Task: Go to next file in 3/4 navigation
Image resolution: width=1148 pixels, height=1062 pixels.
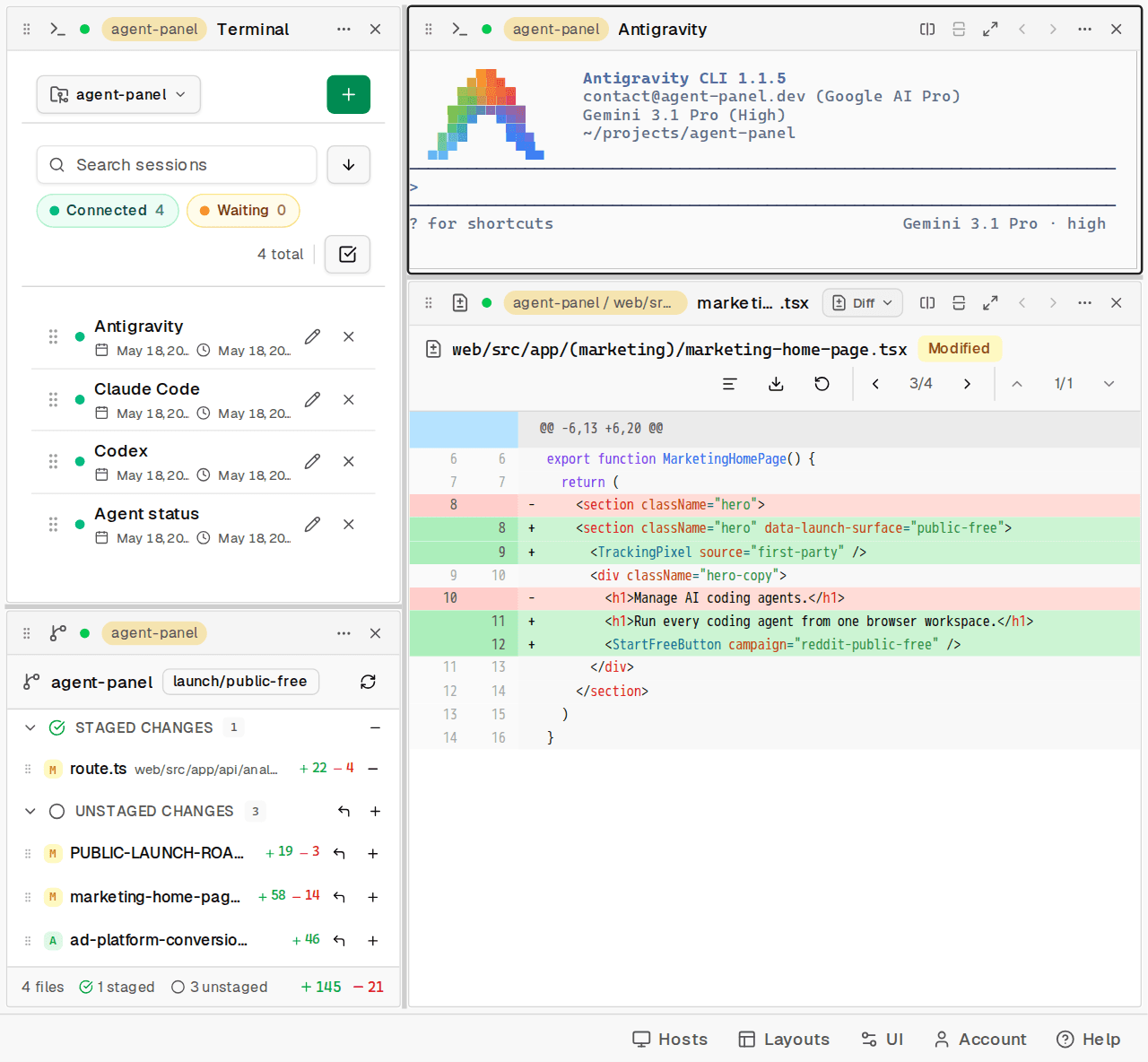Action: click(967, 384)
